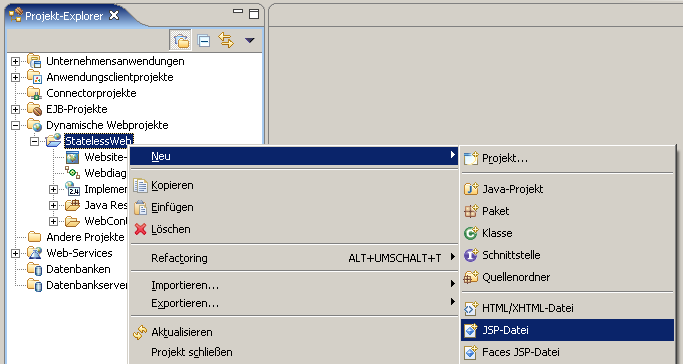
Task: Select Unternehmensanwendungen in the tree
Action: pos(115,61)
